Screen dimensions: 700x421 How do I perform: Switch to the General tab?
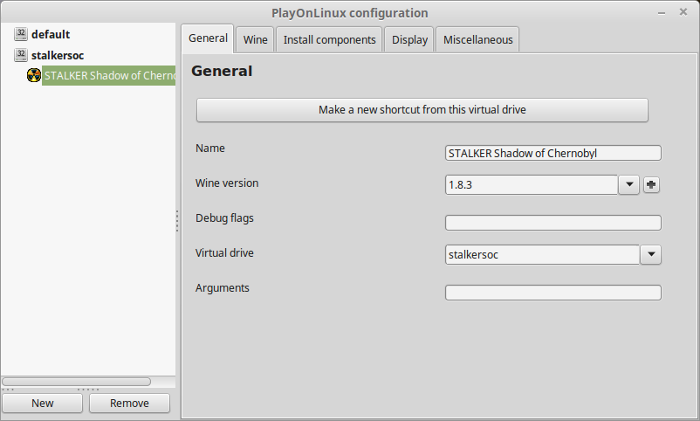[x=208, y=38]
